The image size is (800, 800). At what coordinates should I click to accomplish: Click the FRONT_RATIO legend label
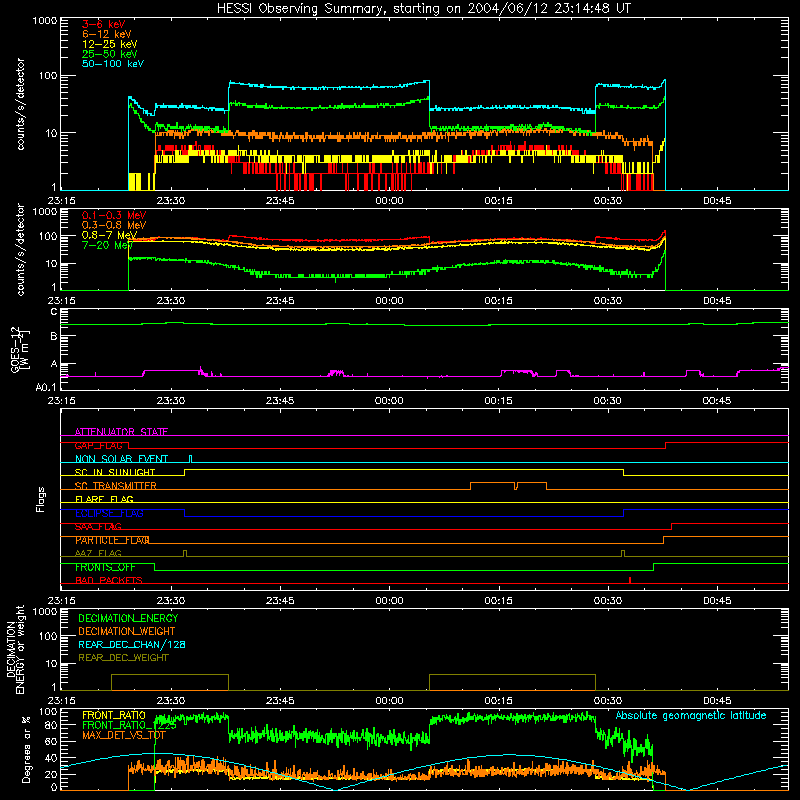click(114, 715)
